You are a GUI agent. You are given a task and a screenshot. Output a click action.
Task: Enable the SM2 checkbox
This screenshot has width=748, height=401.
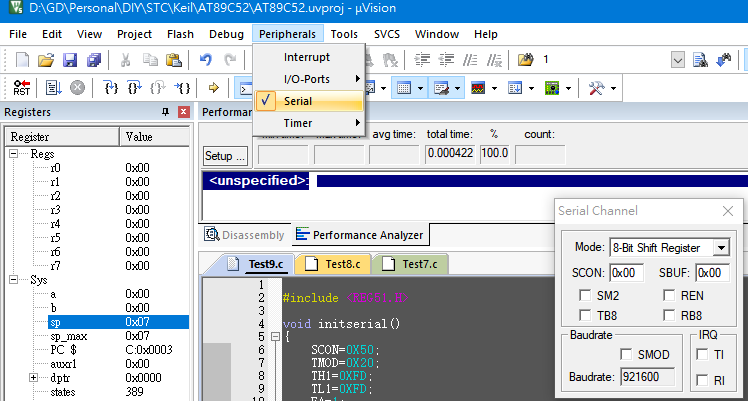coord(584,296)
